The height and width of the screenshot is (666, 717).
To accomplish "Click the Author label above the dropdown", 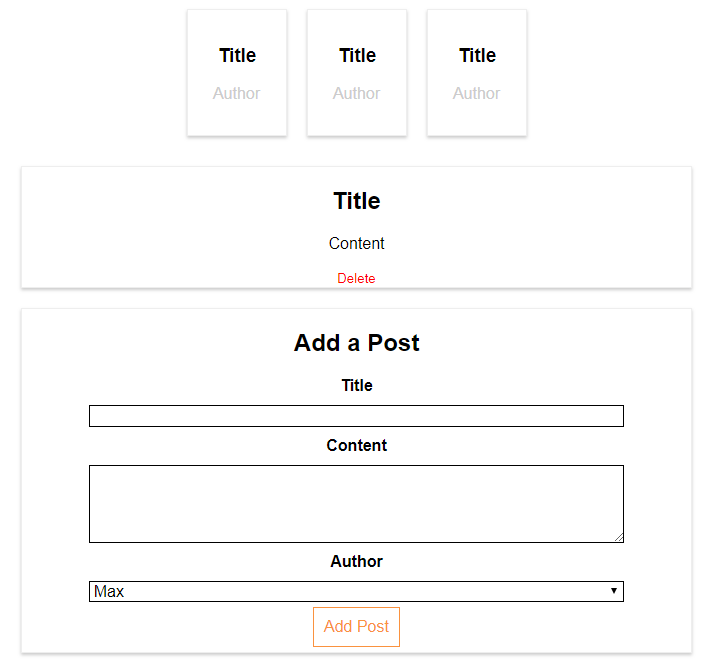I will pos(357,561).
